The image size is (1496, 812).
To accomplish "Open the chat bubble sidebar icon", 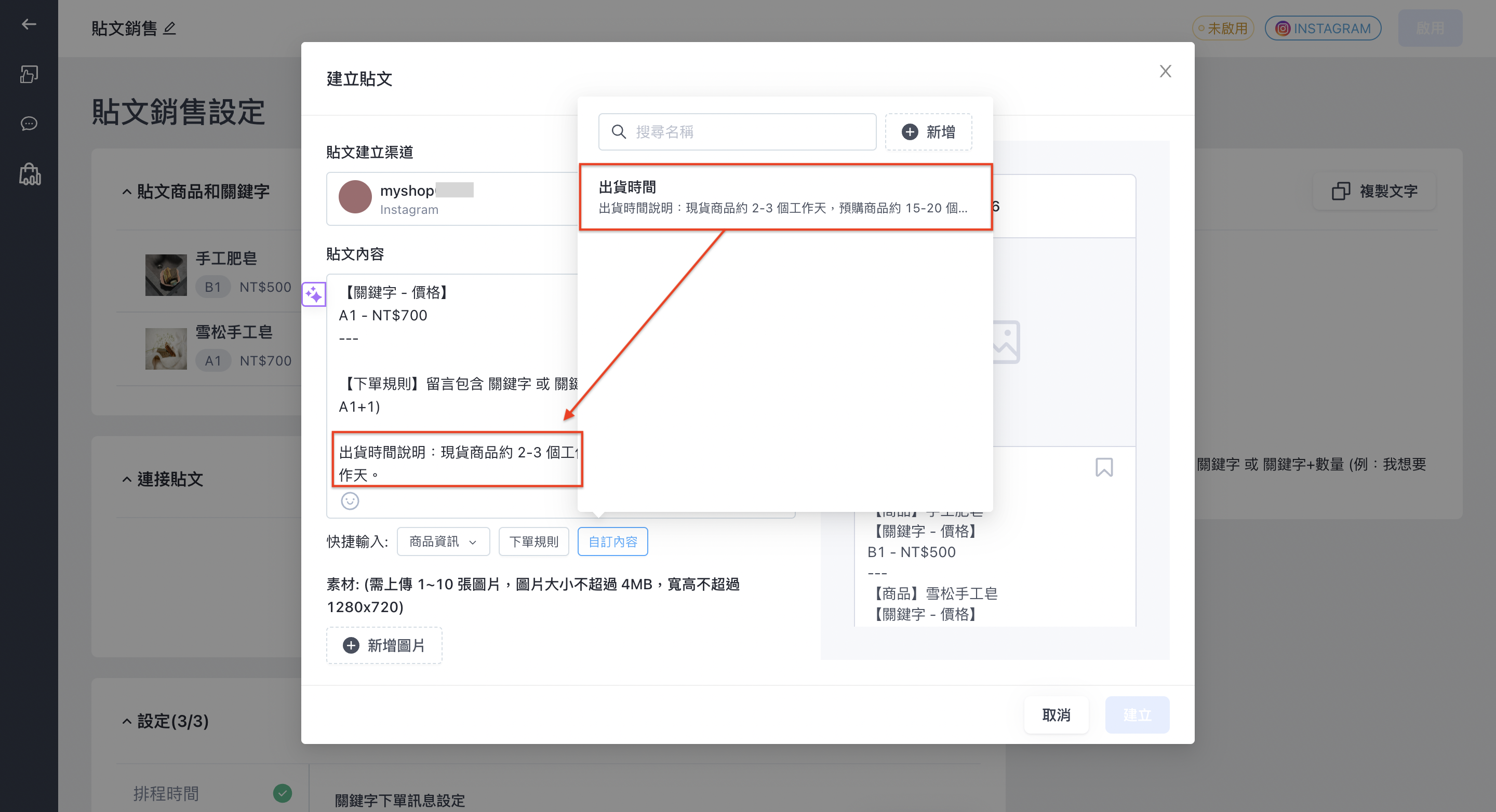I will click(29, 124).
